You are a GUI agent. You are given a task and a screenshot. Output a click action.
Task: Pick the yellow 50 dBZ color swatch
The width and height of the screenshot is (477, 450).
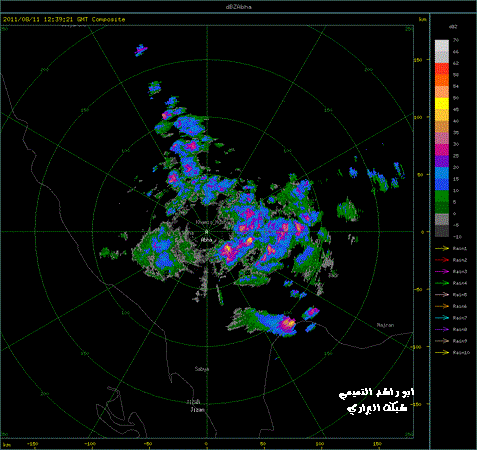442,104
